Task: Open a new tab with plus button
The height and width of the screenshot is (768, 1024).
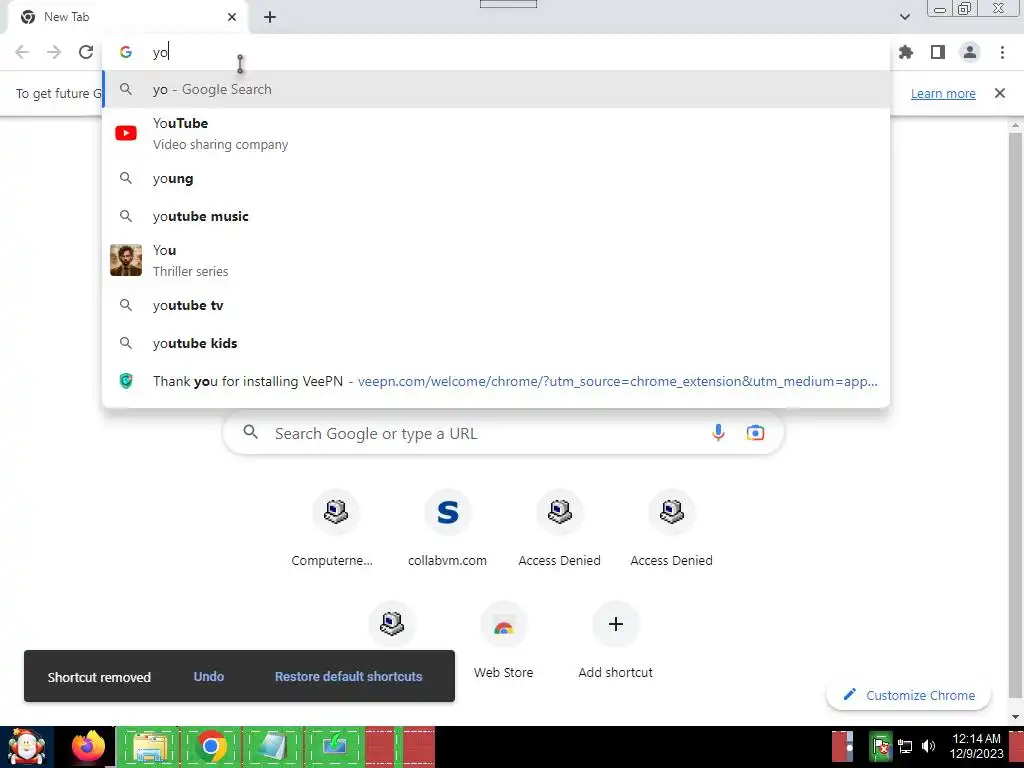Action: pos(270,18)
